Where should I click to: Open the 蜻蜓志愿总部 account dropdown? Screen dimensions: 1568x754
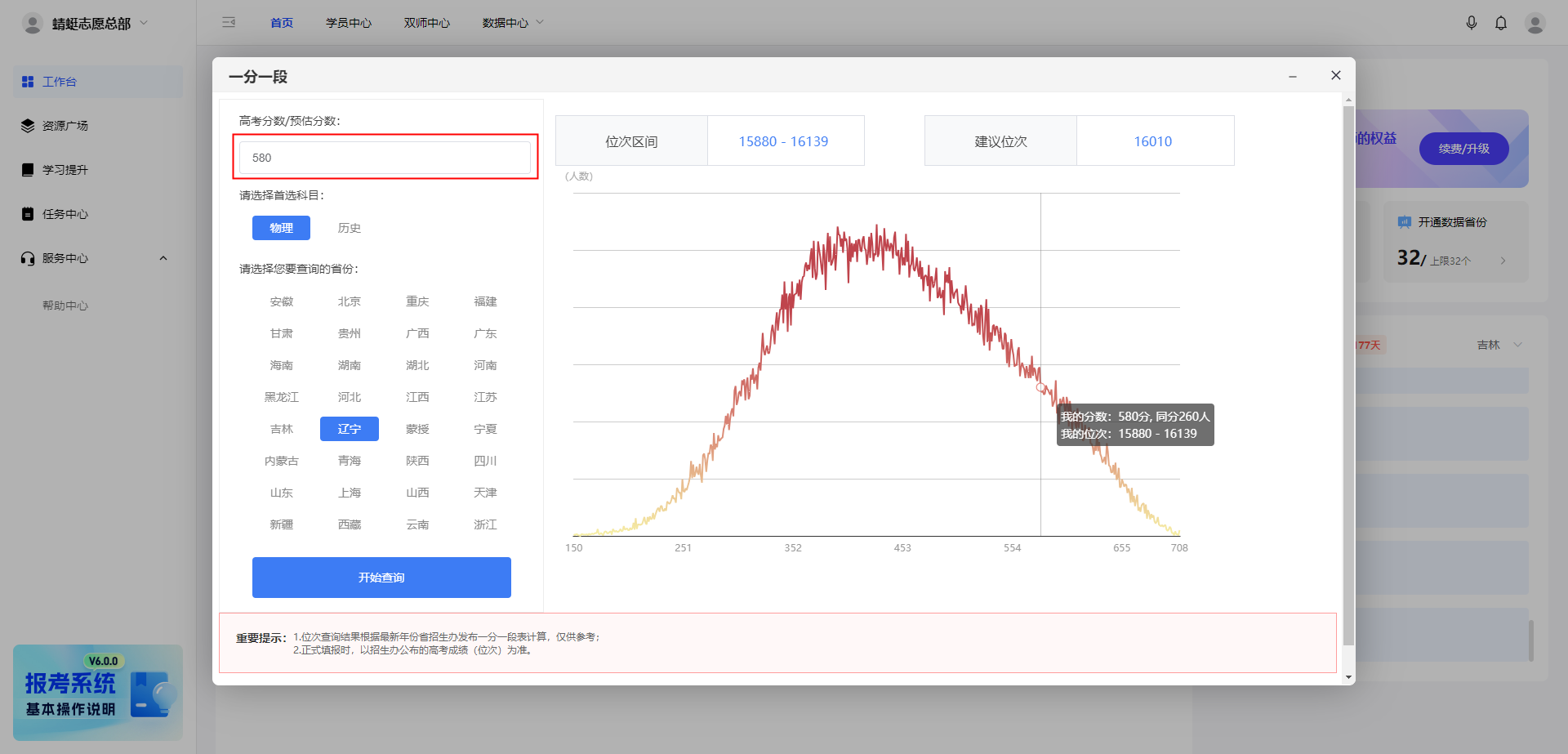(x=90, y=24)
